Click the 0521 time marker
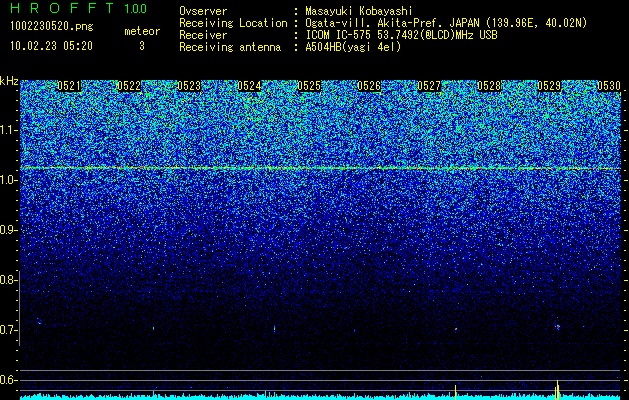 pos(69,86)
